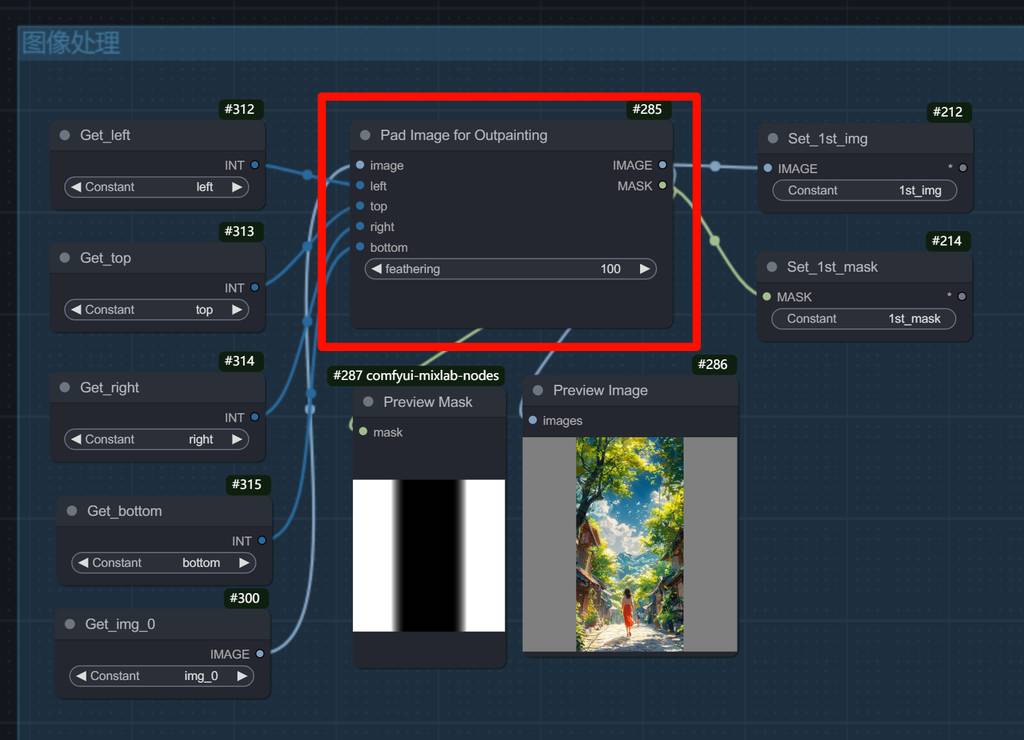Open the Get_bottom Constant selector
The height and width of the screenshot is (740, 1024).
[x=163, y=563]
